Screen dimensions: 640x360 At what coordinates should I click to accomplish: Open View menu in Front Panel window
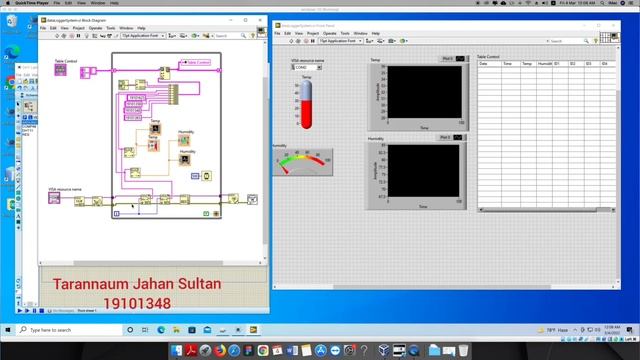[299, 33]
